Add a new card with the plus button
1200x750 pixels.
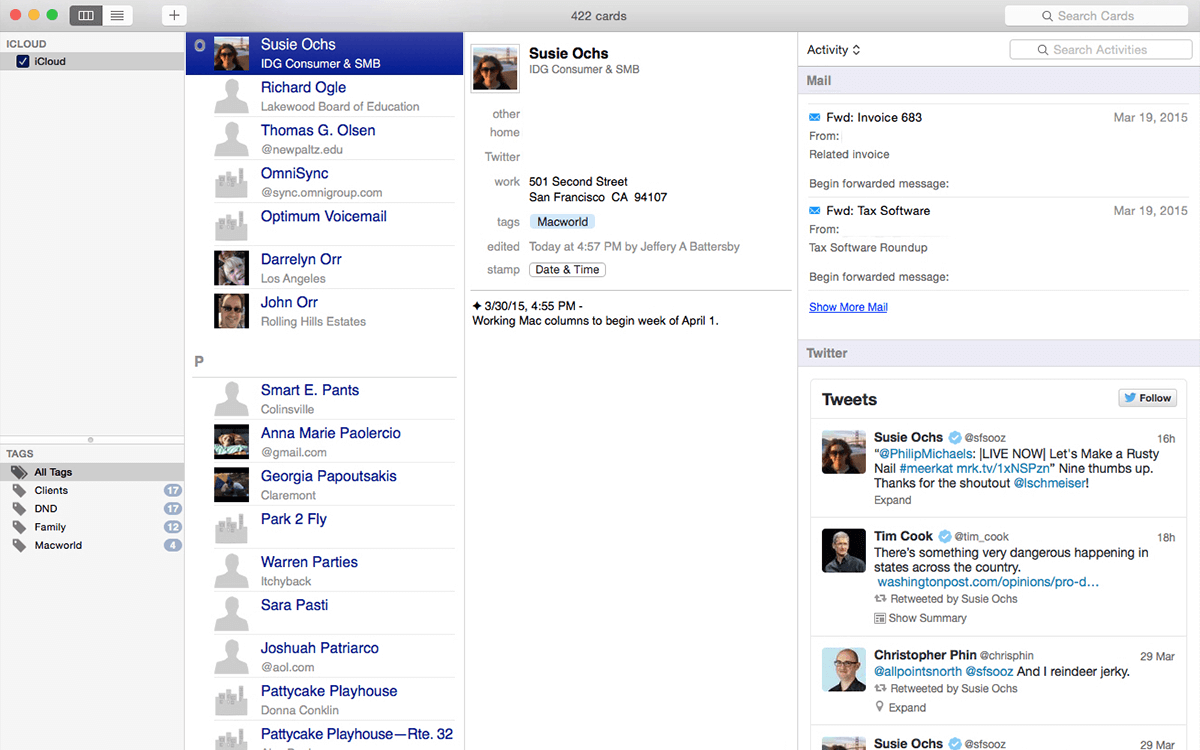174,15
